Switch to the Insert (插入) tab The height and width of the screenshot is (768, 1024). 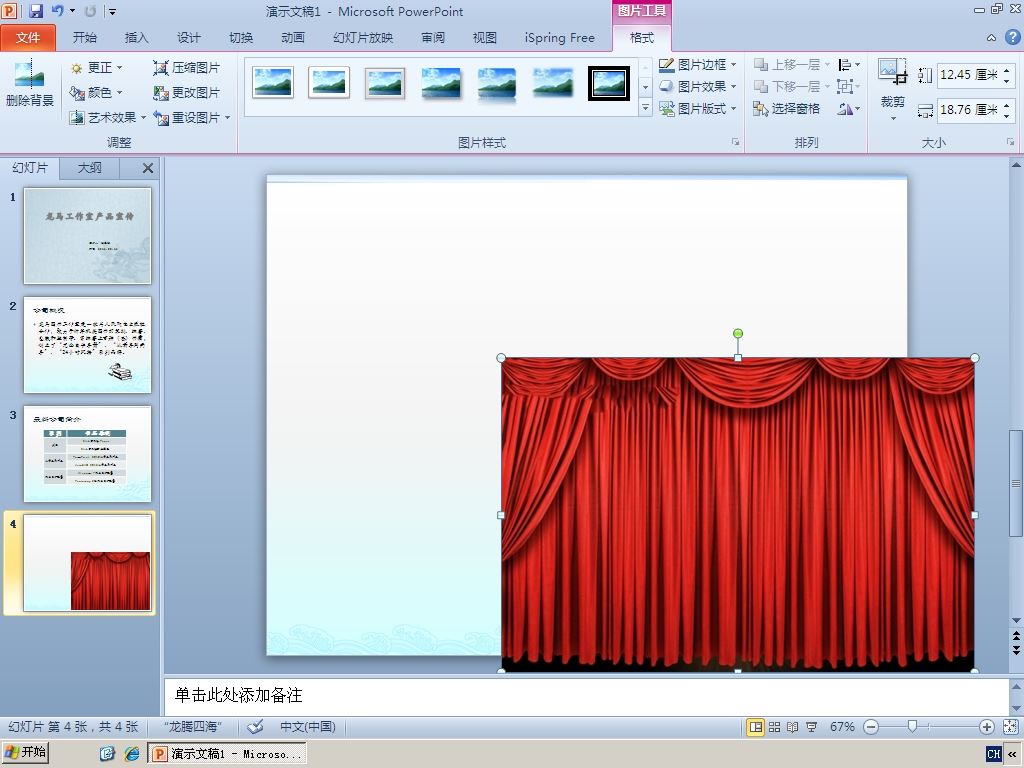pyautogui.click(x=136, y=38)
